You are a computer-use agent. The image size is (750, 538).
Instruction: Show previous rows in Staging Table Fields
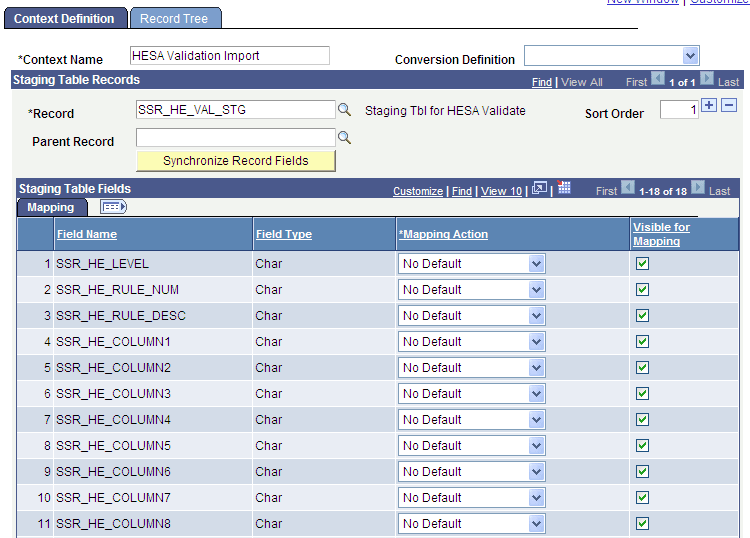click(628, 187)
